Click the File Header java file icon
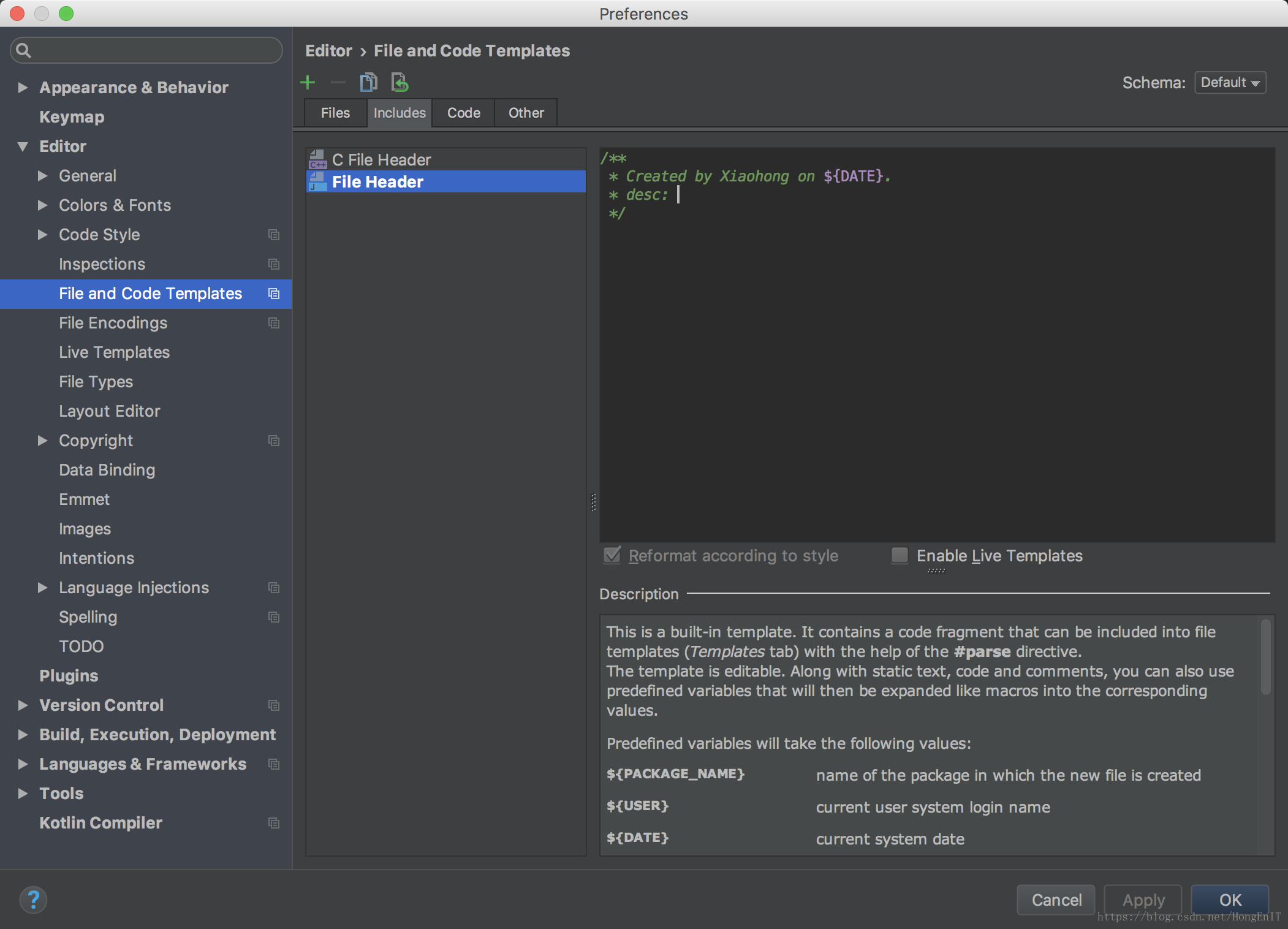This screenshot has width=1288, height=929. click(318, 182)
